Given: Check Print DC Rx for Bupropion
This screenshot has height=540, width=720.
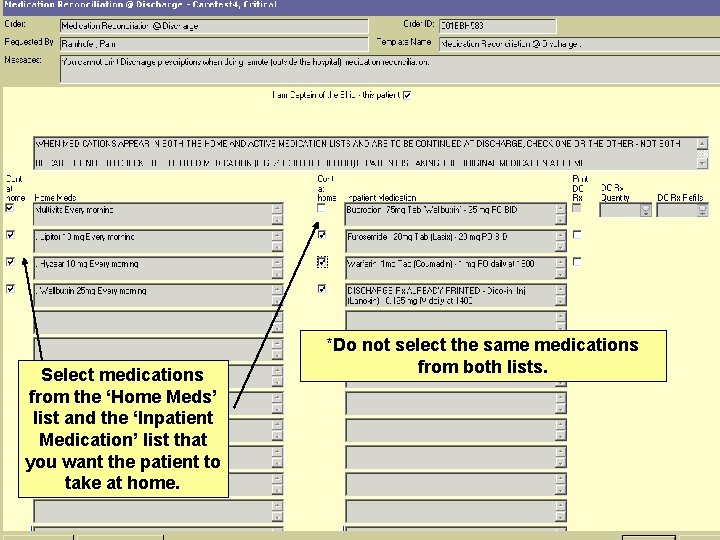Looking at the screenshot, I should pyautogui.click(x=577, y=208).
